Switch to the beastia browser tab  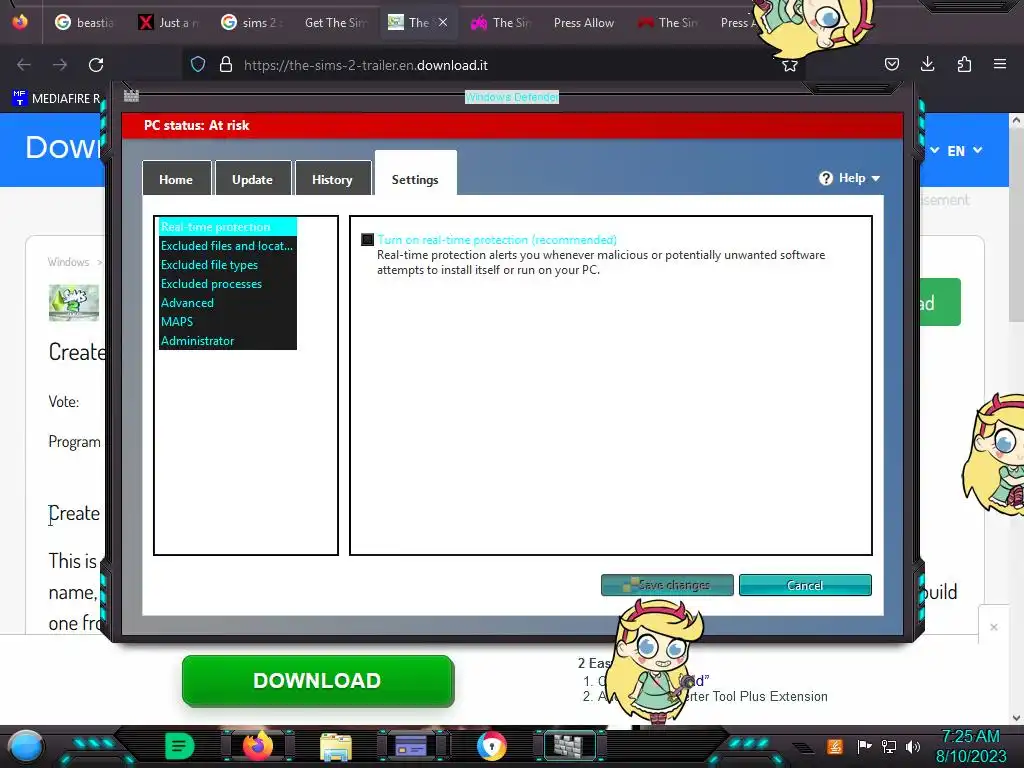pyautogui.click(x=84, y=23)
